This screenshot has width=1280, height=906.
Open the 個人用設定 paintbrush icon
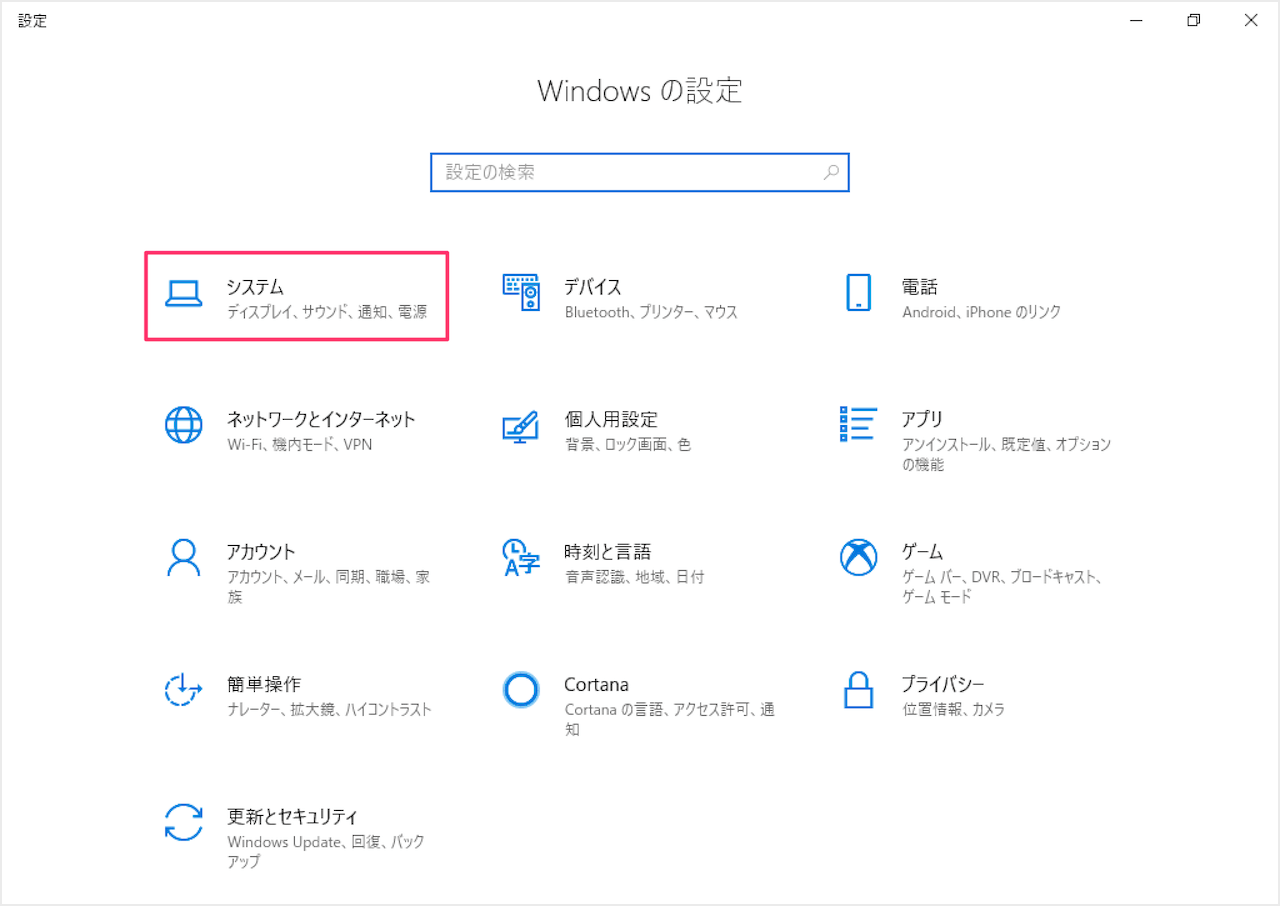point(521,426)
